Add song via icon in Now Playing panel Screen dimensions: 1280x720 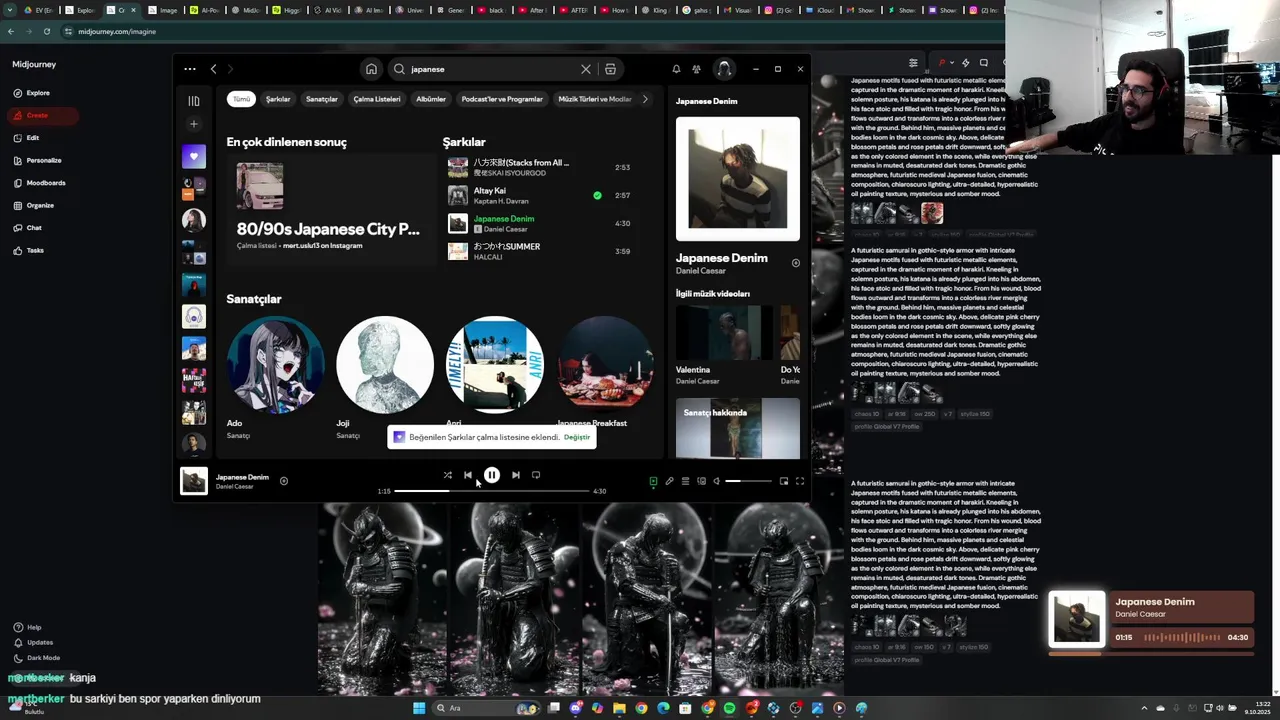(796, 263)
